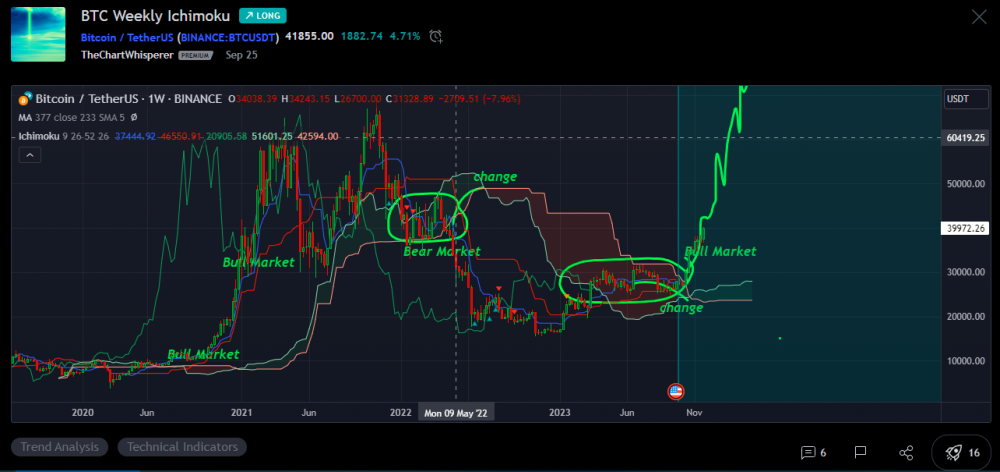Click the 4.71% change percentage
The image size is (1000, 472).
[x=406, y=36]
